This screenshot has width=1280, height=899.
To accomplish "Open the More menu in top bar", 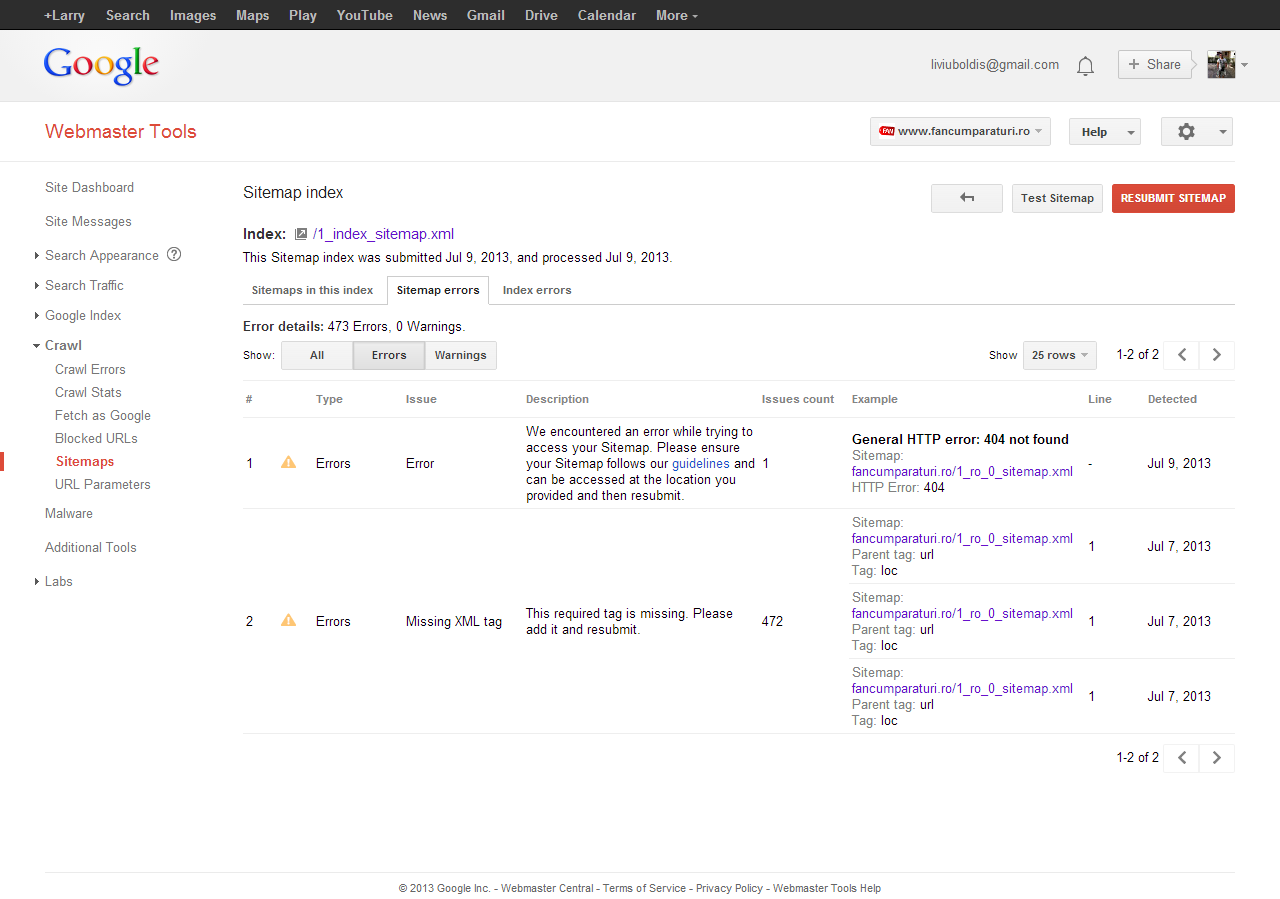I will (677, 15).
